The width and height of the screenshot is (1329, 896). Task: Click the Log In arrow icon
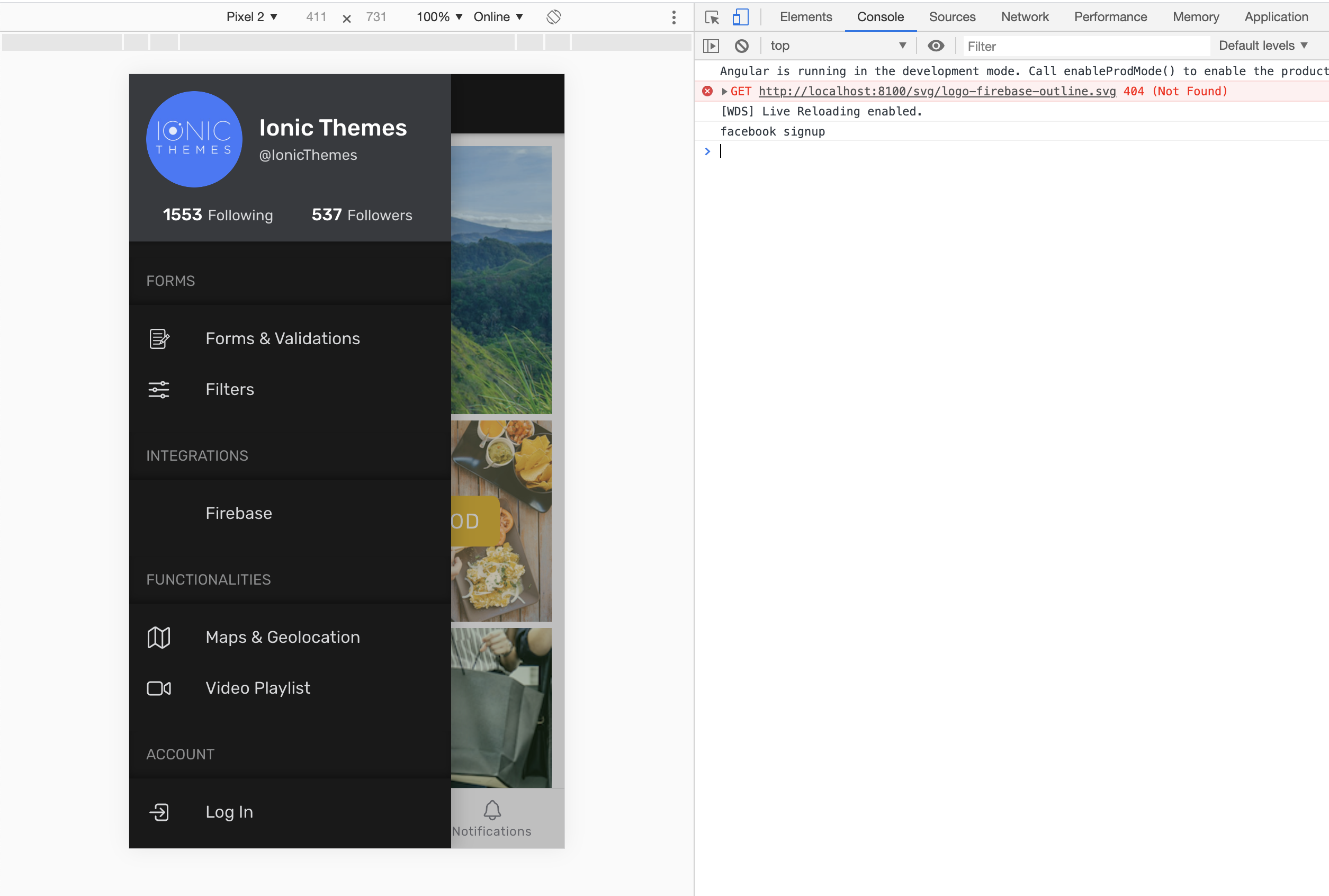159,812
